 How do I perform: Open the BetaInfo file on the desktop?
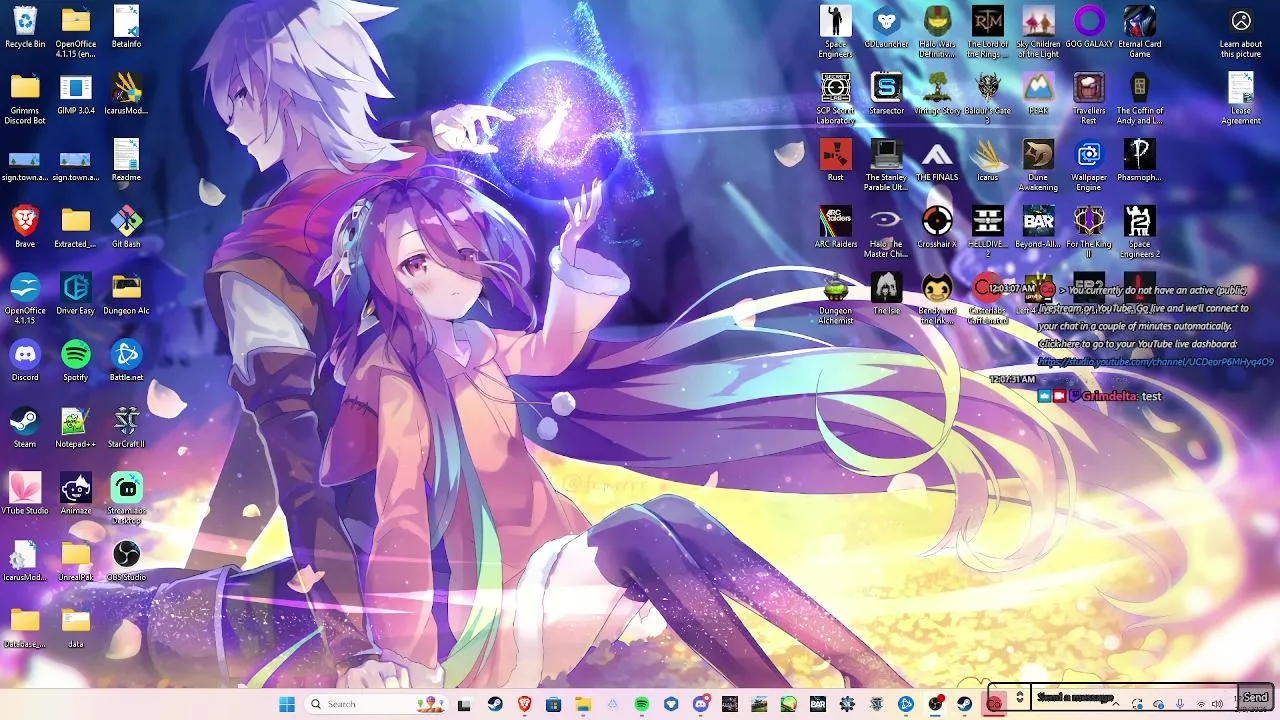126,27
